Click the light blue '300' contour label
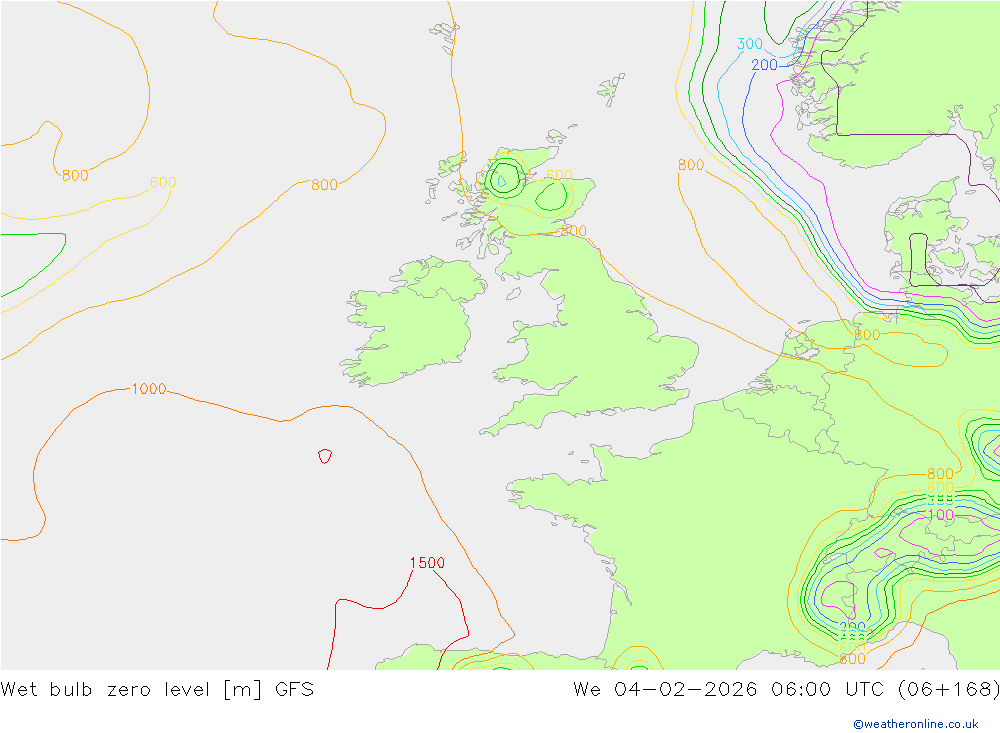 (749, 43)
